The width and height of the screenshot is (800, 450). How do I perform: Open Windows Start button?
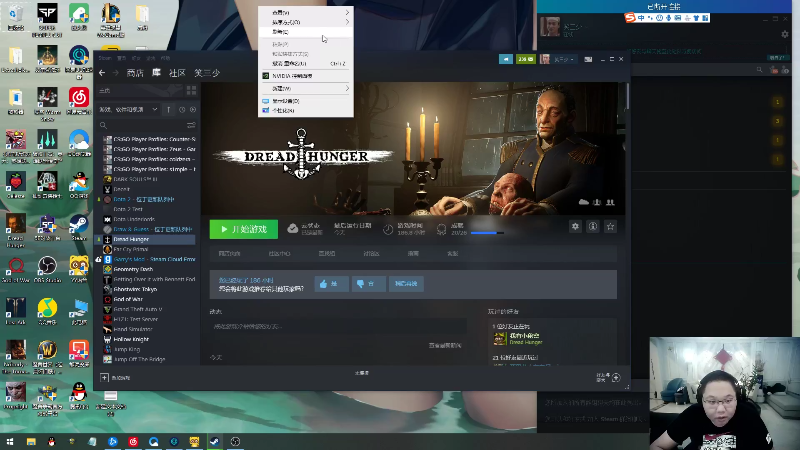tap(10, 441)
